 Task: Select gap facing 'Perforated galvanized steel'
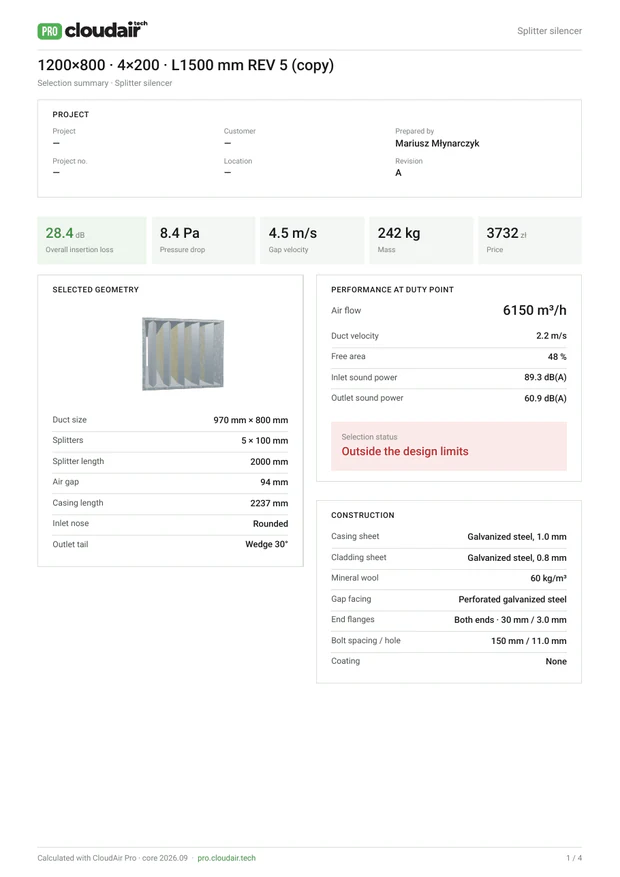pyautogui.click(x=512, y=599)
